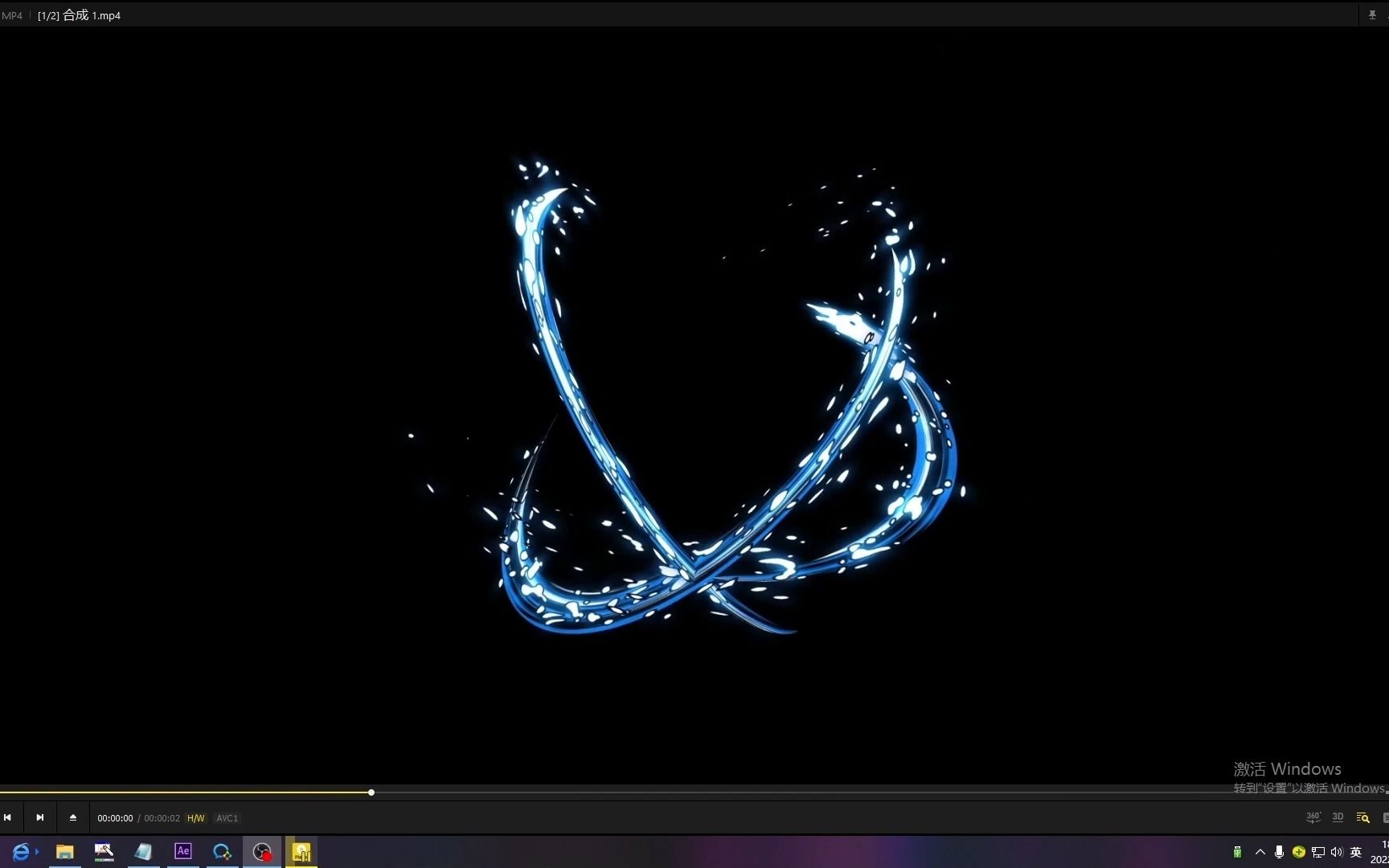
Task: Toggle 360-degree video mode
Action: (1313, 817)
